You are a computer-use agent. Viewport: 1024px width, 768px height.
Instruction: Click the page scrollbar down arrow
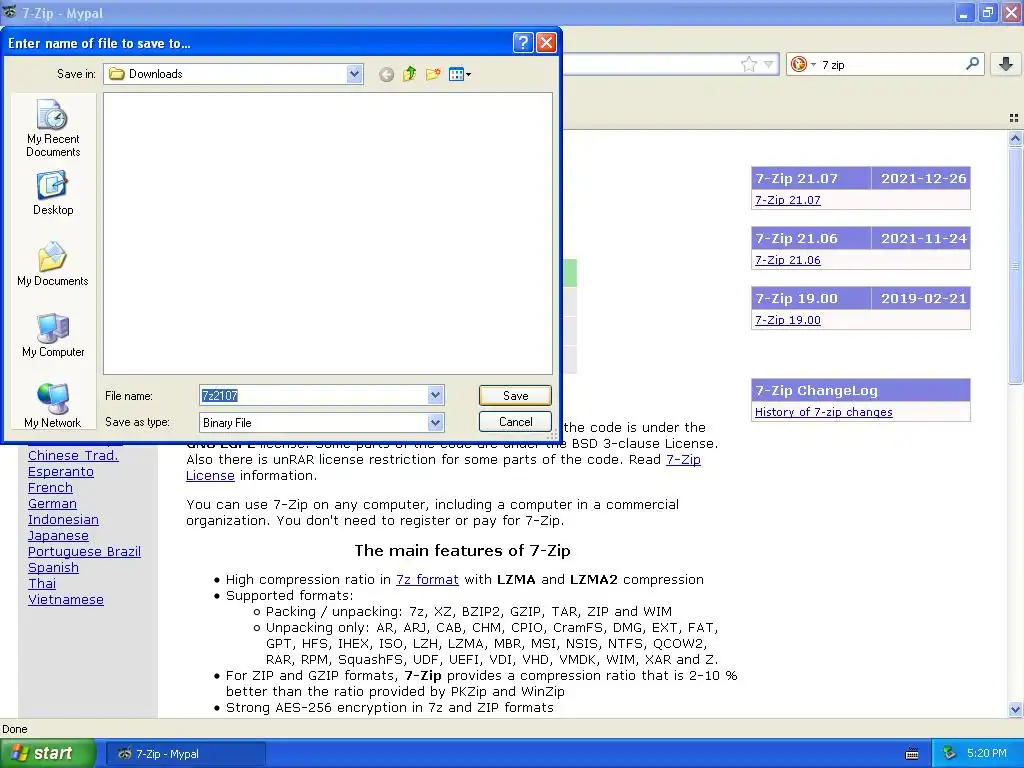click(1015, 709)
